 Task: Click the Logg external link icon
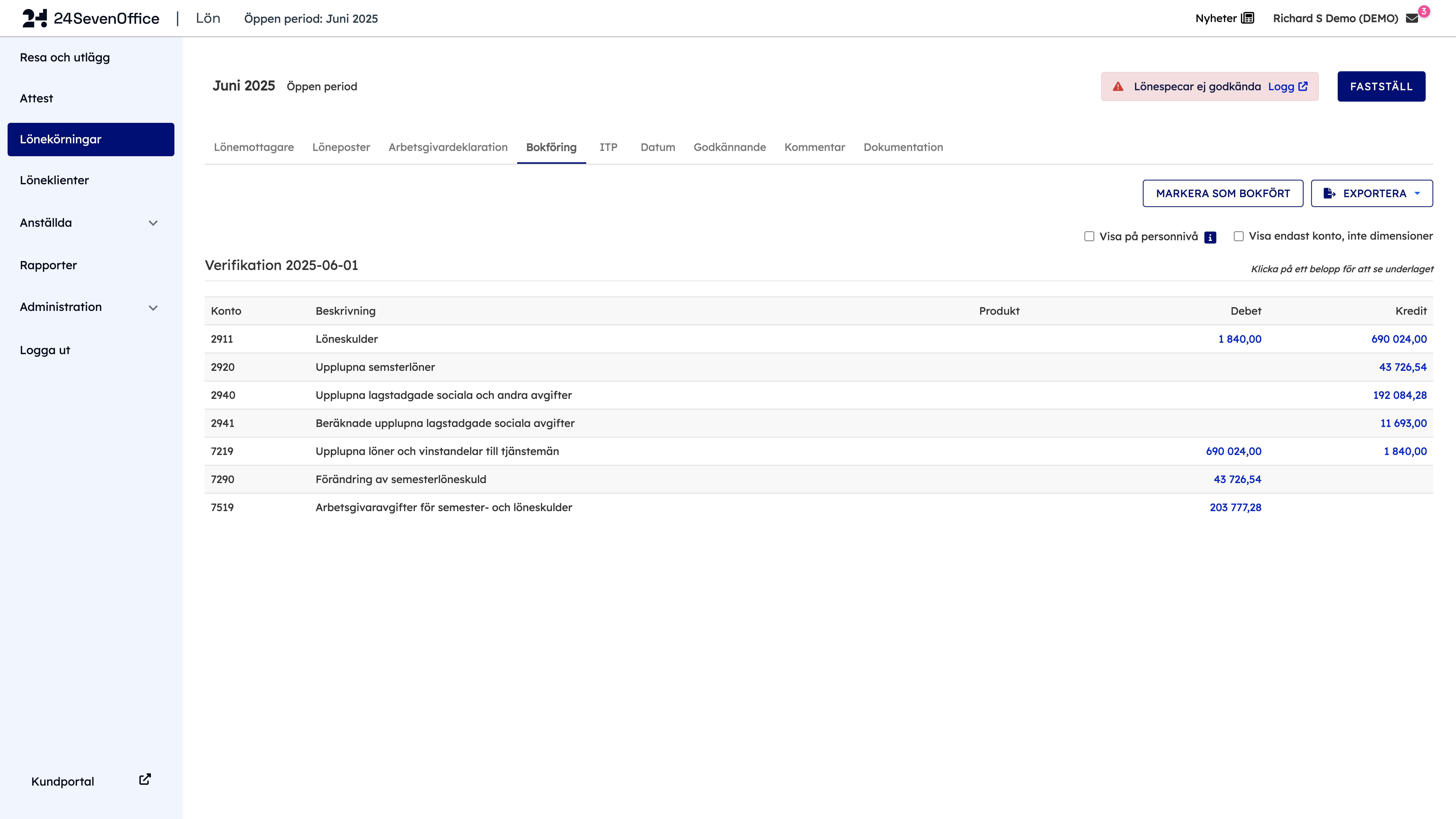coord(1303,86)
